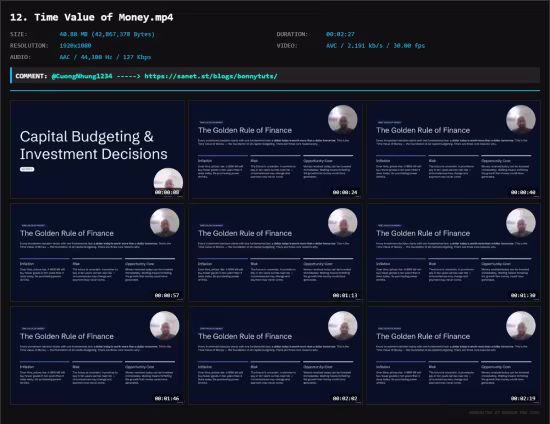Viewport: 550px width, 424px height.
Task: Open the thumbnail stamped 00:01:46
Action: click(x=97, y=356)
